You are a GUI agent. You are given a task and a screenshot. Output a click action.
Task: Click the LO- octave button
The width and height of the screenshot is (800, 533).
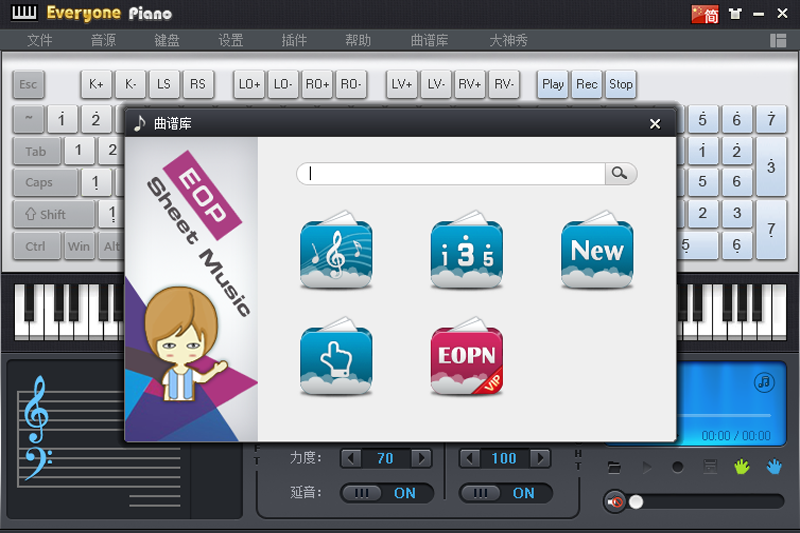pos(283,84)
